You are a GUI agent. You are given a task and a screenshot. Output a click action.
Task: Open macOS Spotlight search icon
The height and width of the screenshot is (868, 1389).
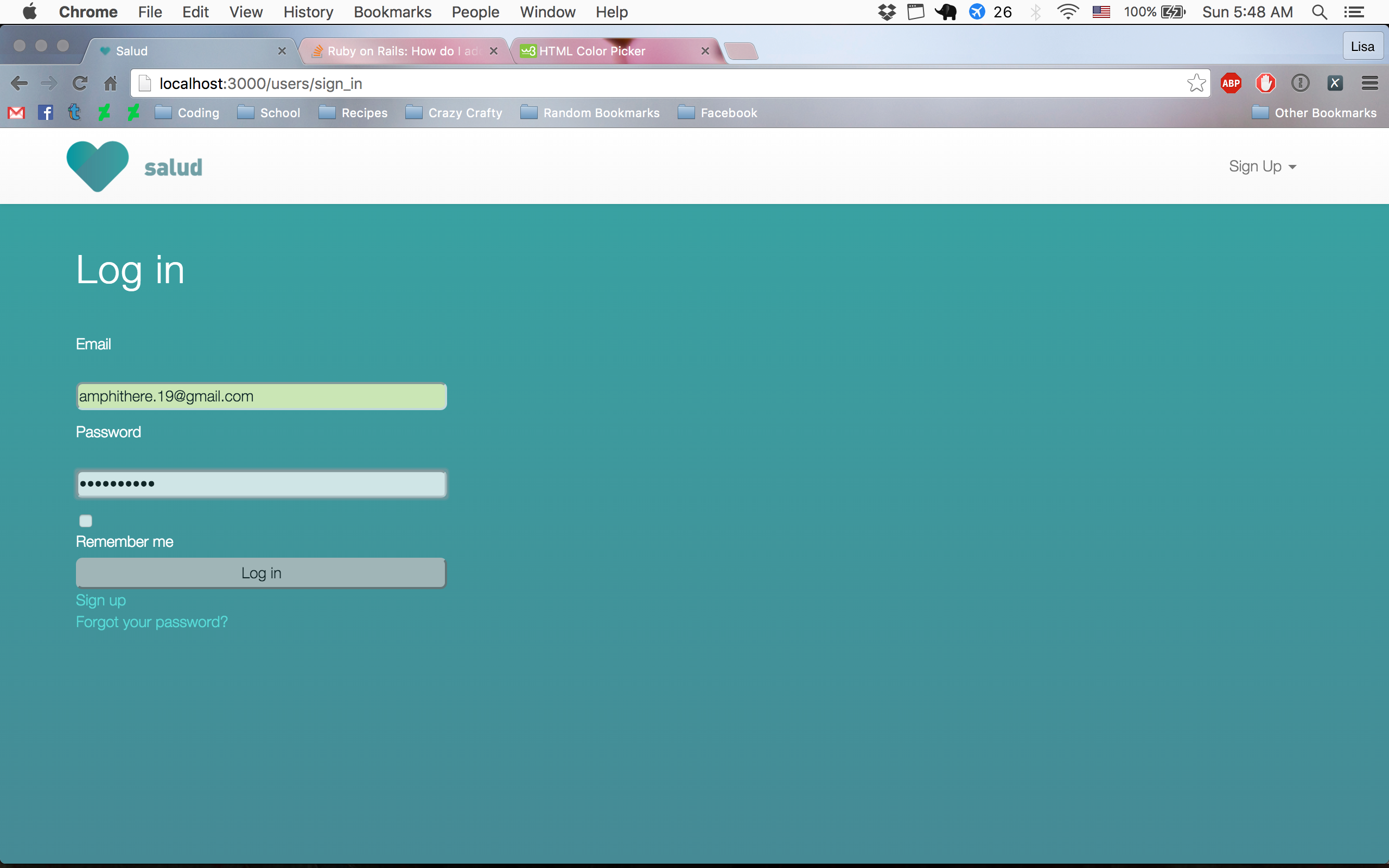1320,12
